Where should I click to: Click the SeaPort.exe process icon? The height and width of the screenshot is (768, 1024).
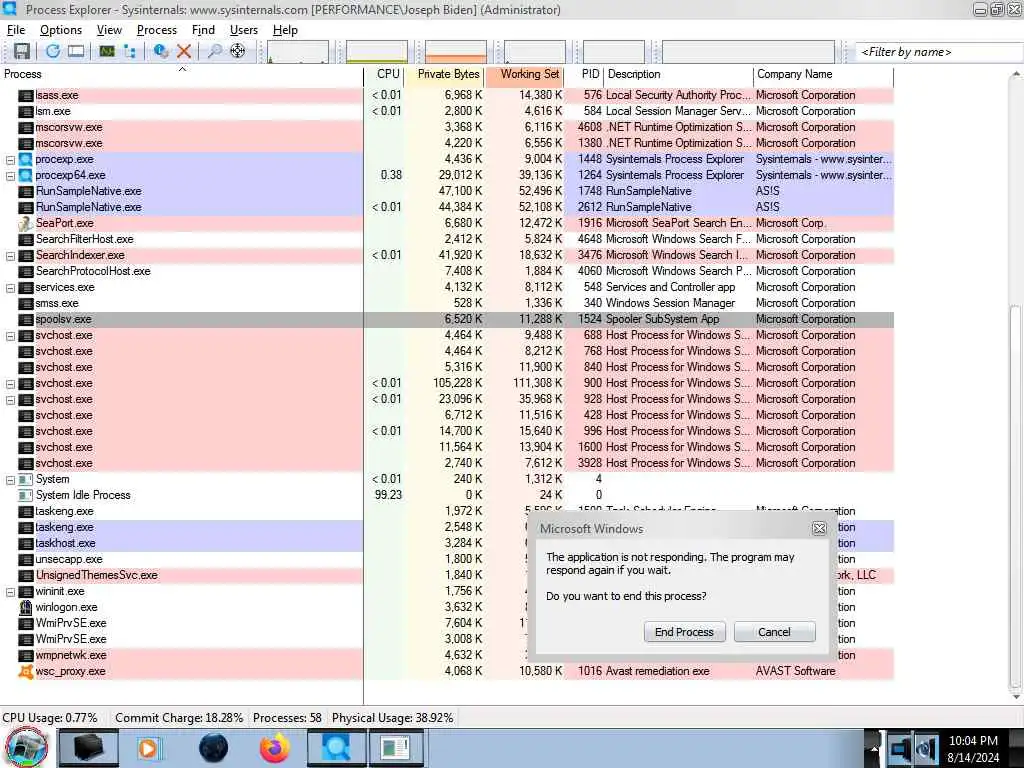pyautogui.click(x=25, y=223)
